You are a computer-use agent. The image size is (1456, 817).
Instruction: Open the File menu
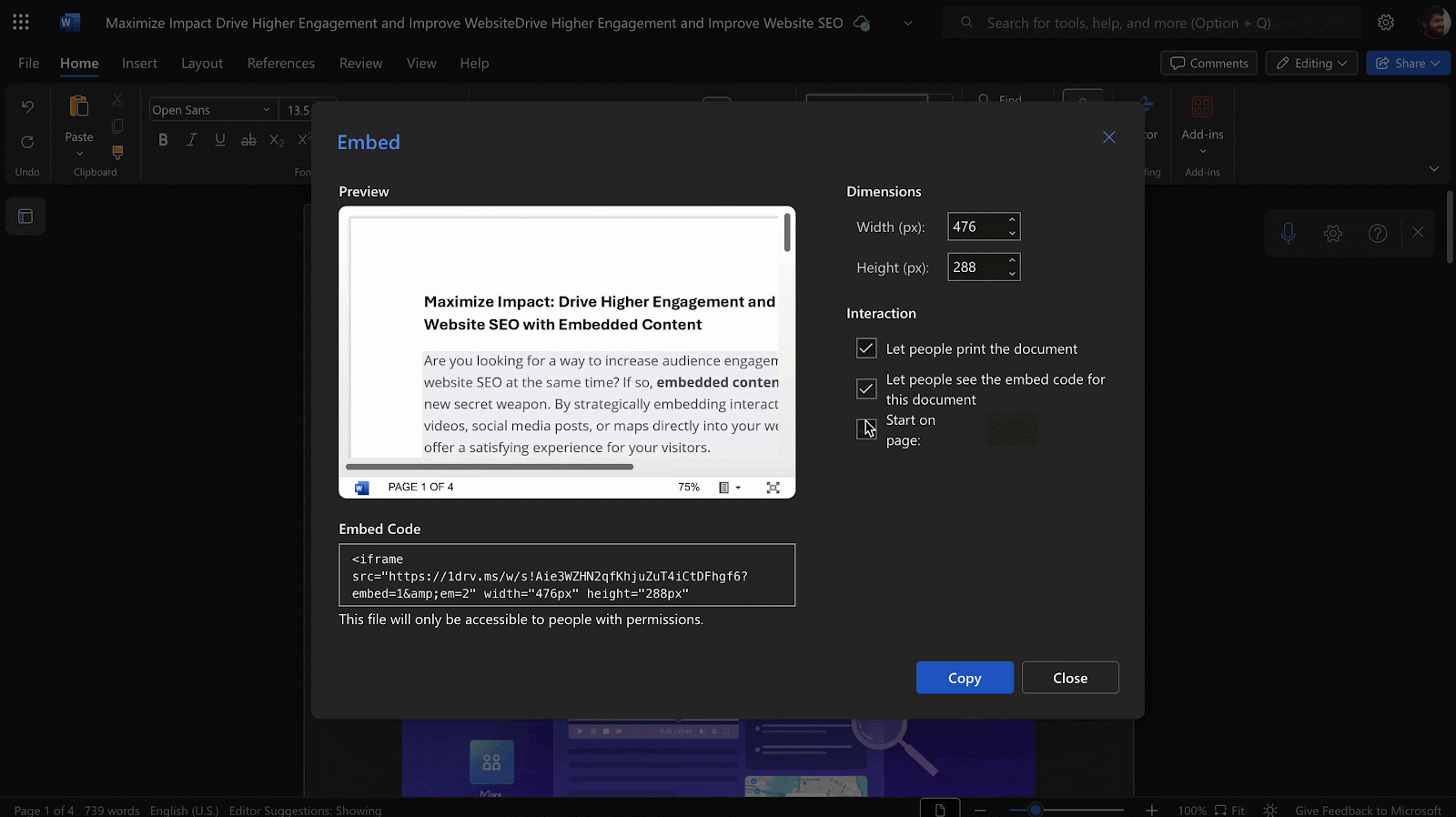[x=29, y=63]
